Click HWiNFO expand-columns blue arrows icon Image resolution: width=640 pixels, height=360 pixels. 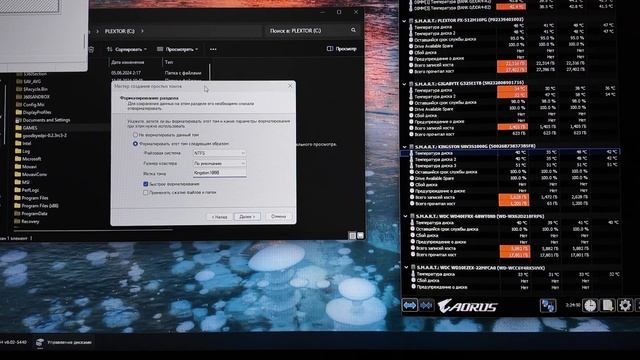409,305
